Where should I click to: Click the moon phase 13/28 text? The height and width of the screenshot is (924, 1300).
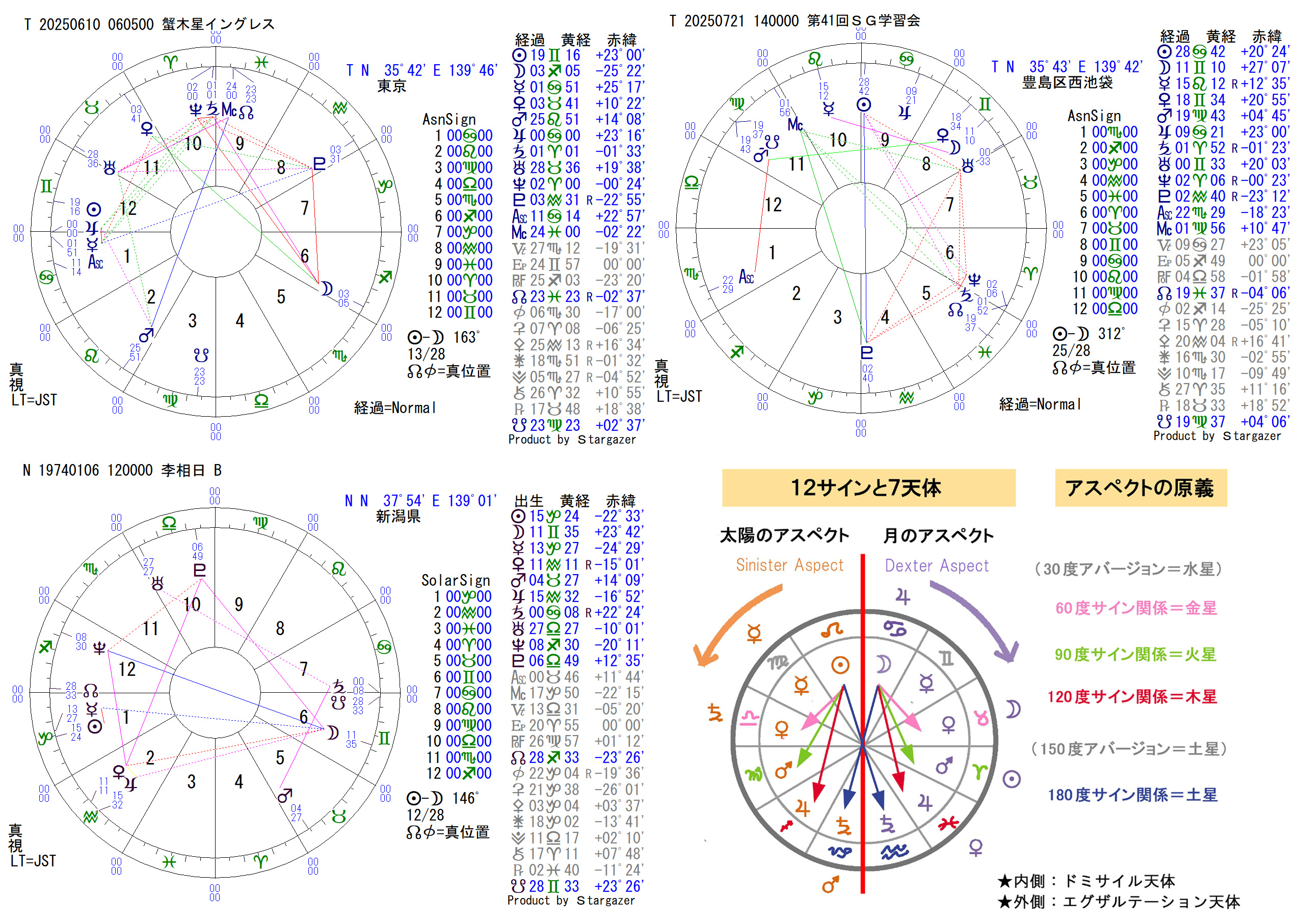coord(427,354)
